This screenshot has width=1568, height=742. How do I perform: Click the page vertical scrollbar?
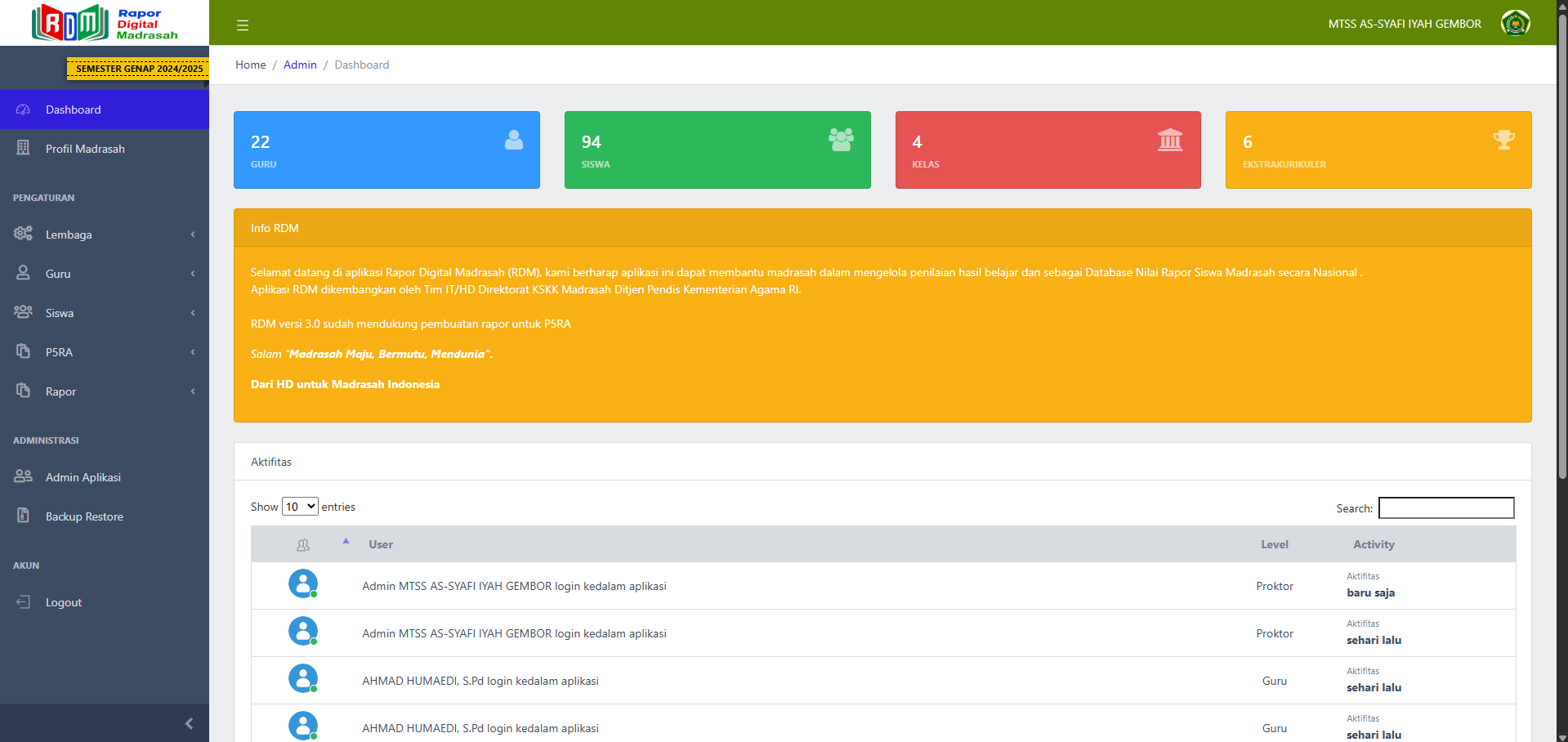[1561, 245]
